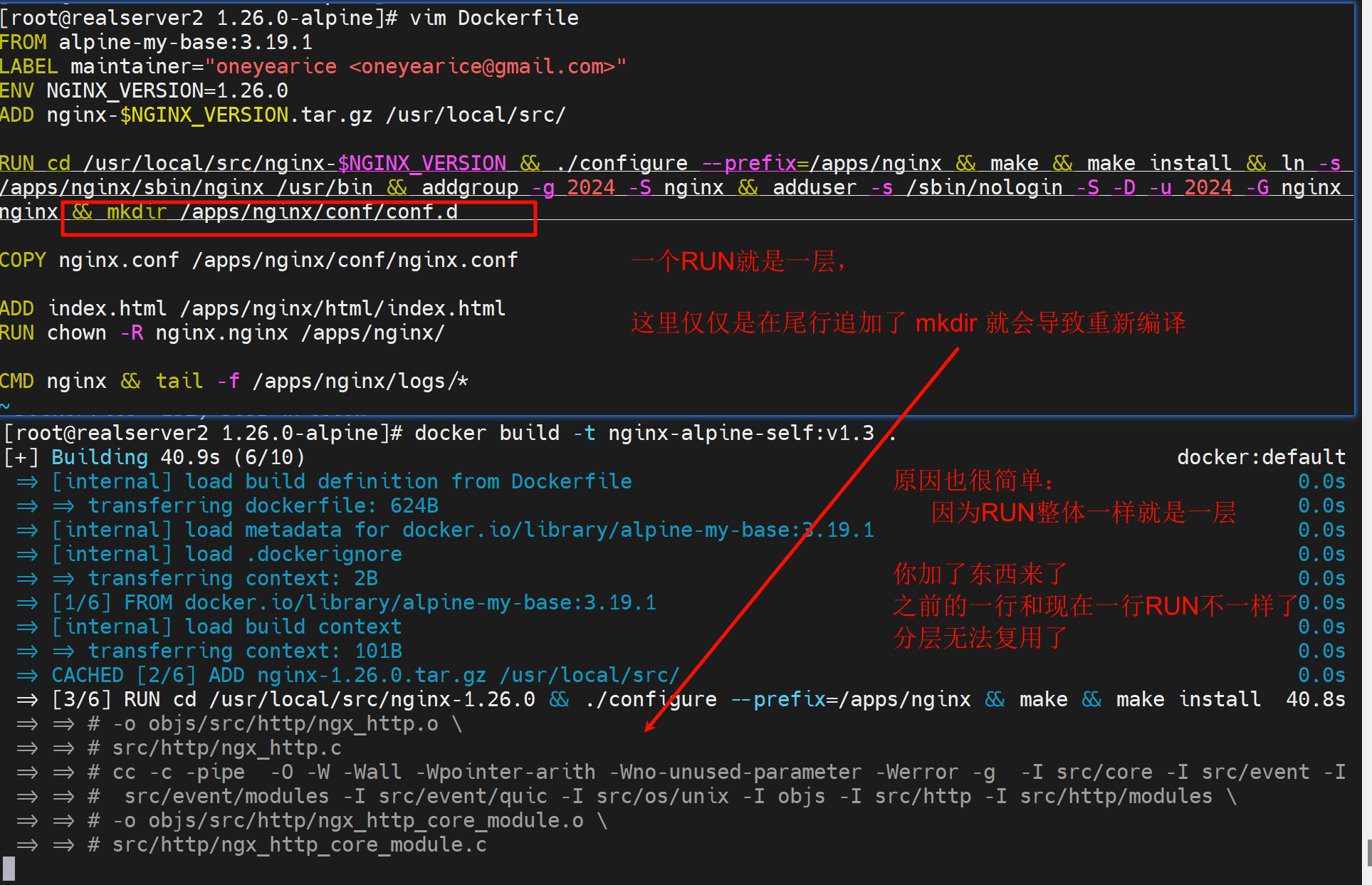The width and height of the screenshot is (1372, 885).
Task: Click the ADD index.html instruction
Action: [253, 308]
